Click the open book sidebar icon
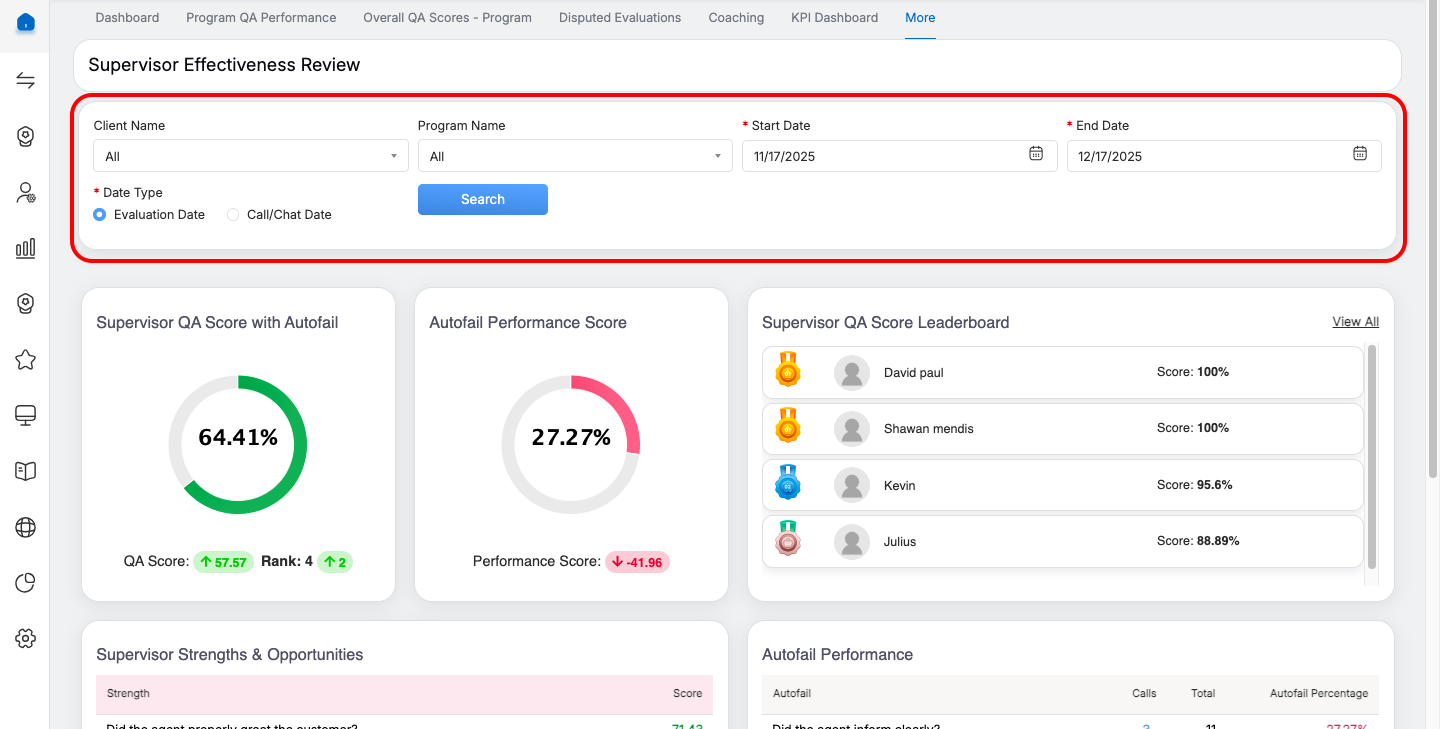The height and width of the screenshot is (729, 1440). pyautogui.click(x=26, y=471)
